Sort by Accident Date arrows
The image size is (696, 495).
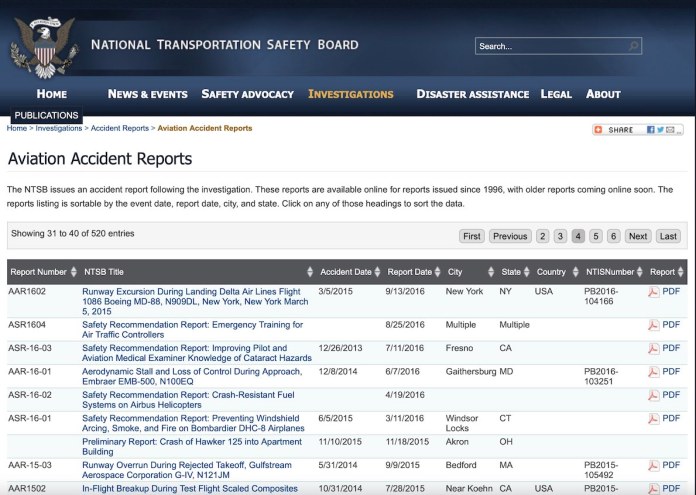377,272
